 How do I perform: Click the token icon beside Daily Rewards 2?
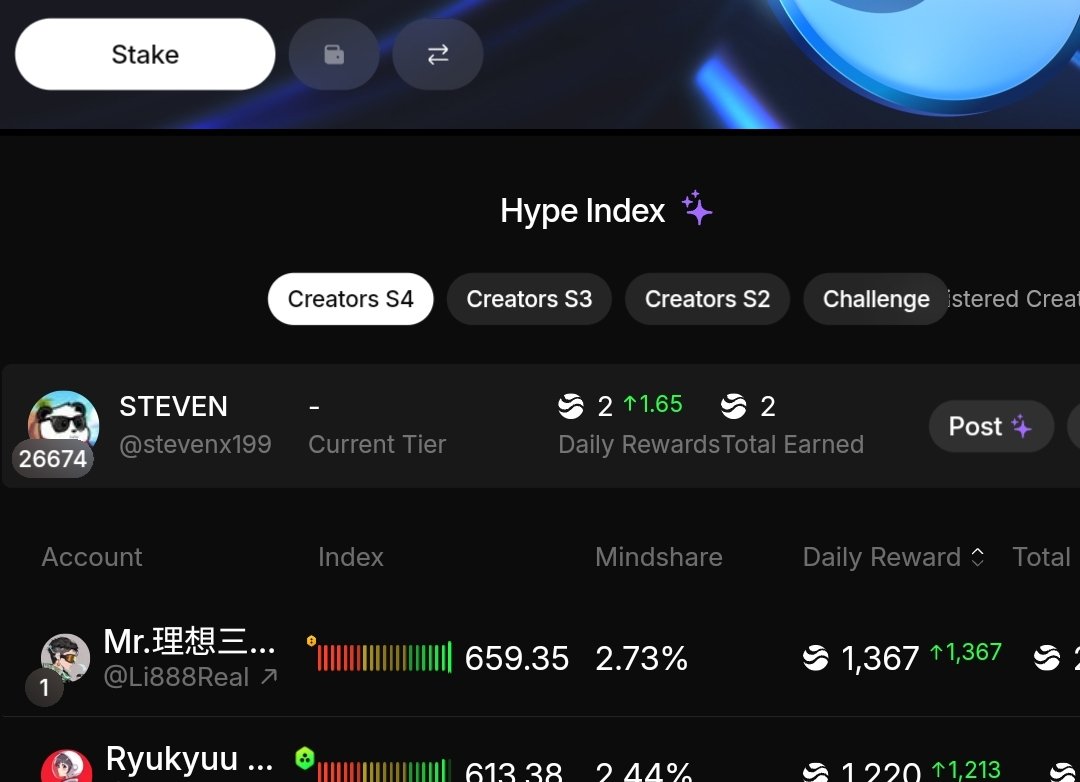pyautogui.click(x=571, y=407)
